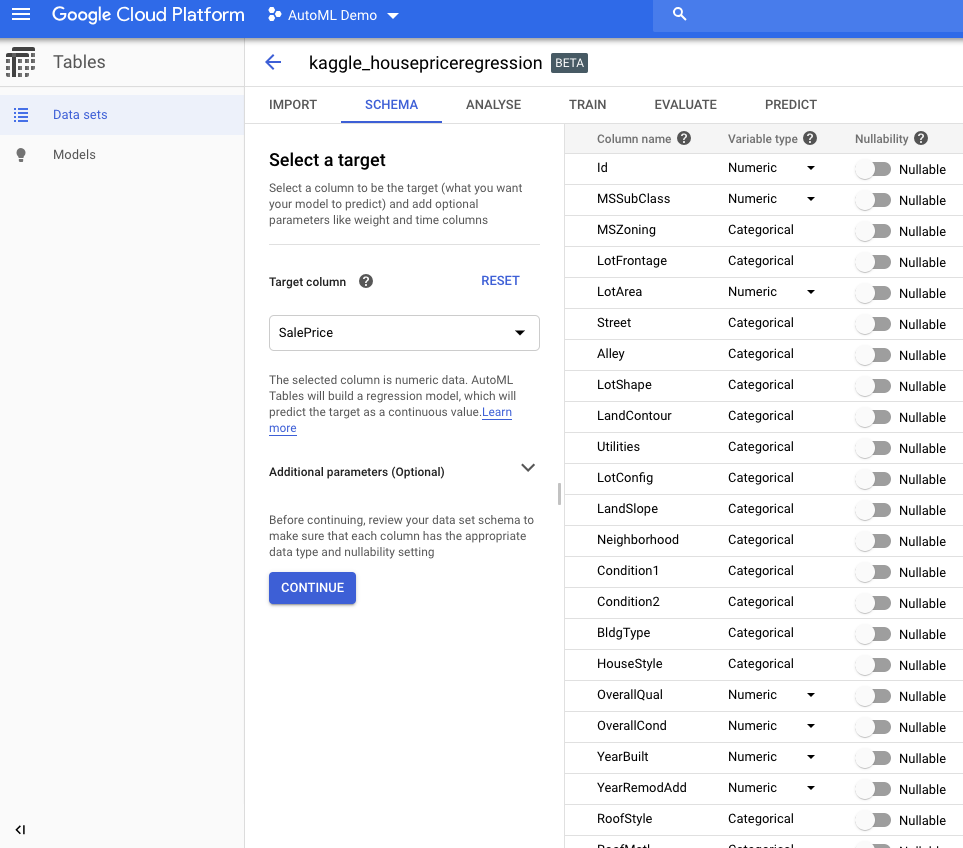The height and width of the screenshot is (848, 963).
Task: Open variable type dropdown for Id
Action: [x=811, y=168]
